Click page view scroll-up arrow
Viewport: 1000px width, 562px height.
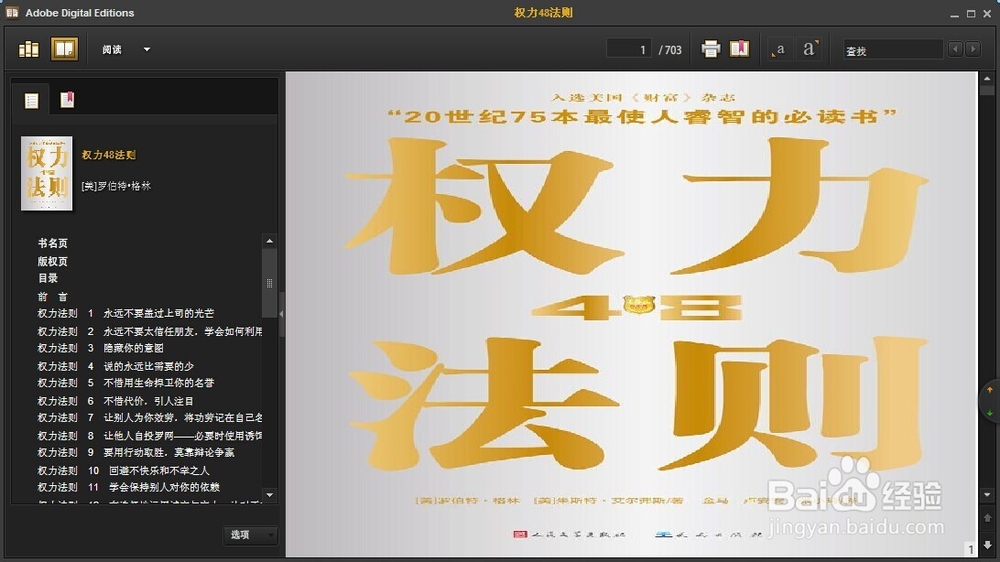tap(987, 79)
